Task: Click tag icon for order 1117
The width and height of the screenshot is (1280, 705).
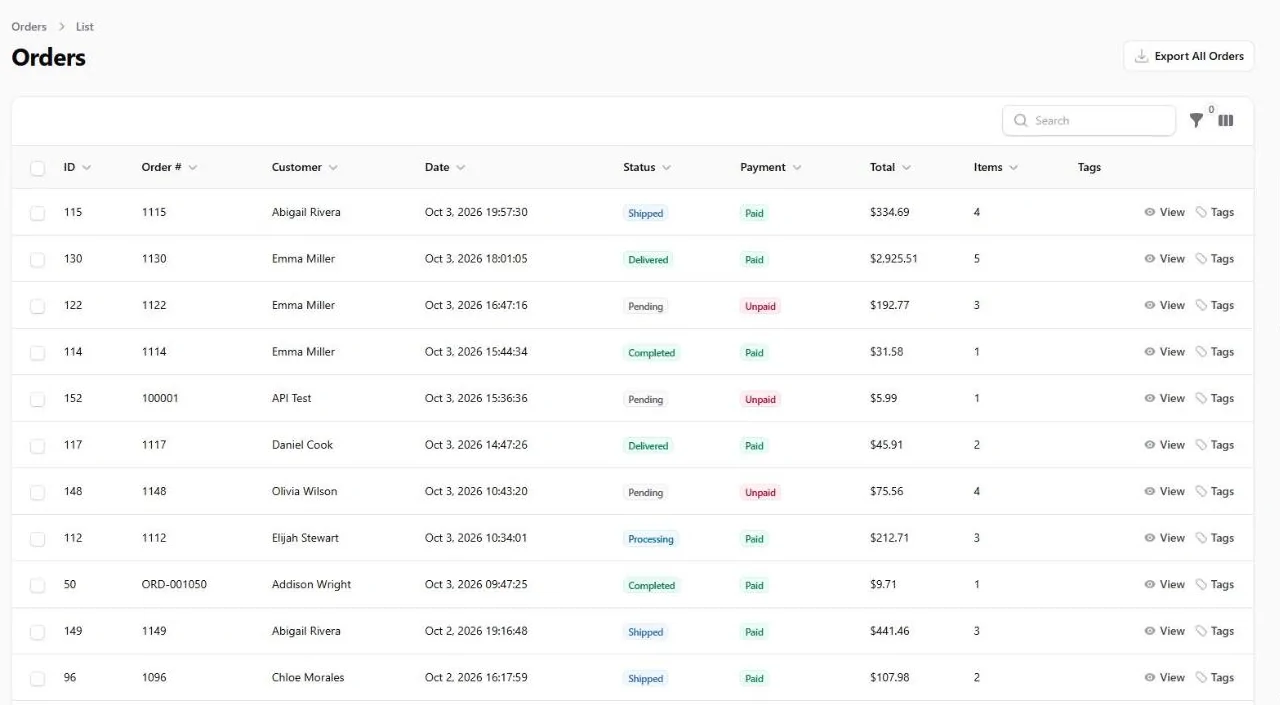Action: pyautogui.click(x=1201, y=445)
